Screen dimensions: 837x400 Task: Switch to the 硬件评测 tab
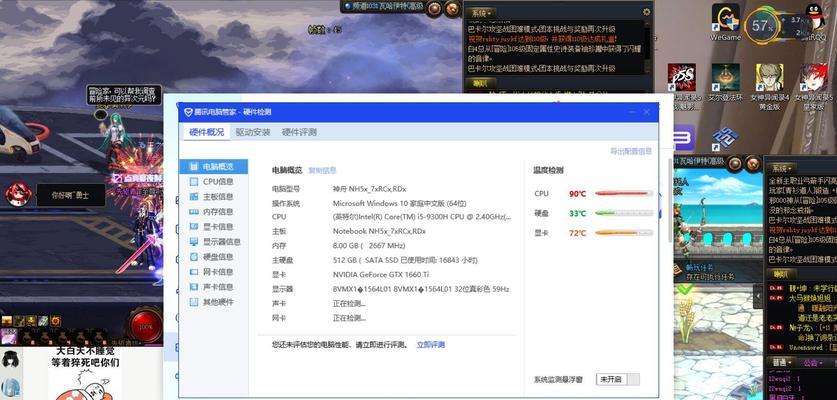click(299, 132)
